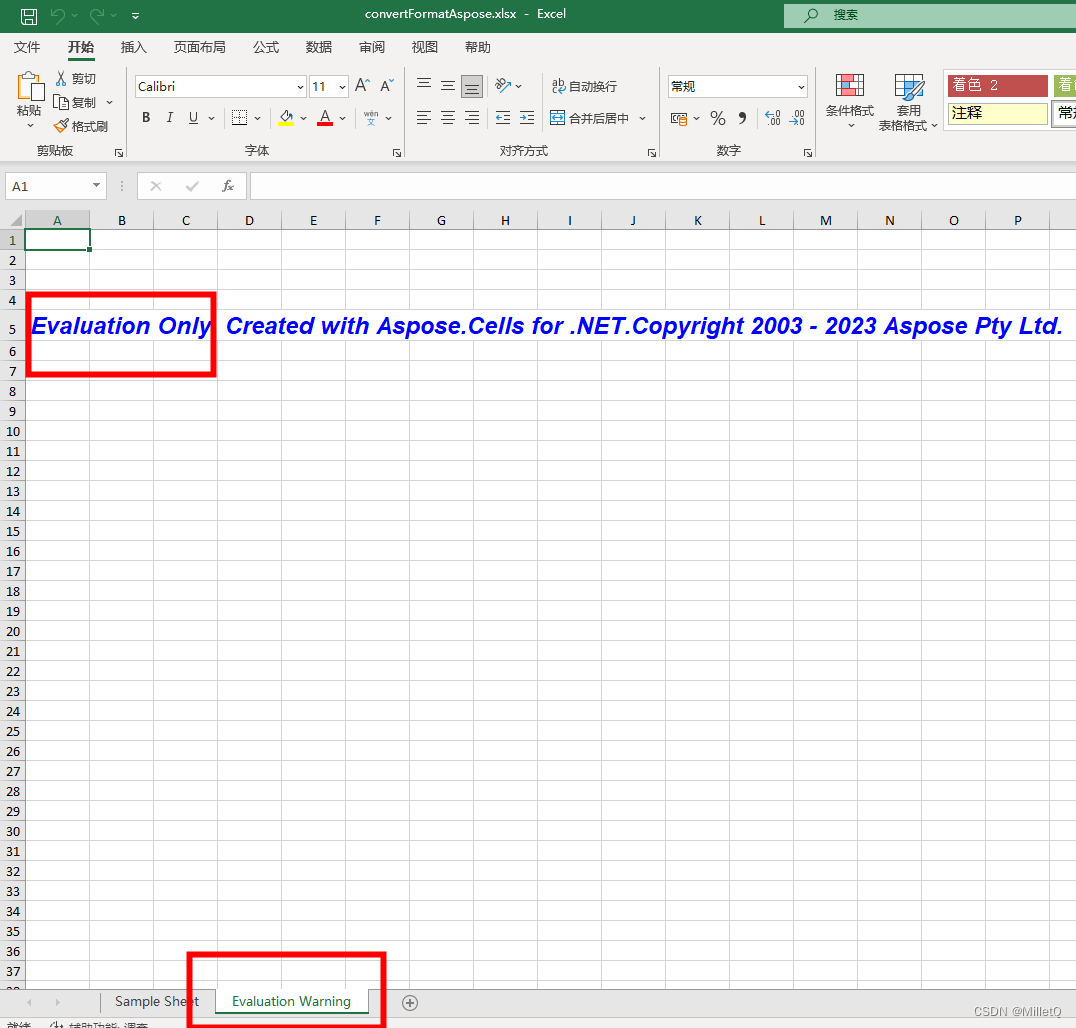
Task: Align text to middle vertically
Action: coord(448,86)
